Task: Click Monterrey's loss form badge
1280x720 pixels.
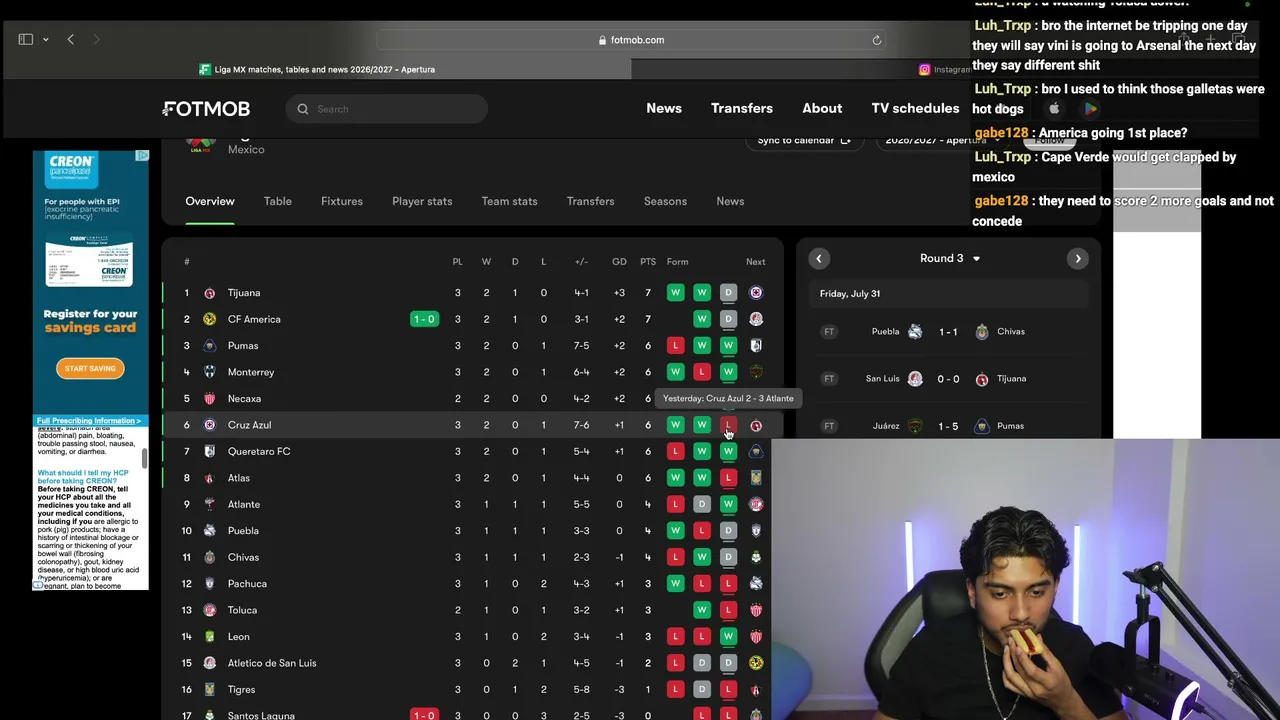Action: (702, 372)
